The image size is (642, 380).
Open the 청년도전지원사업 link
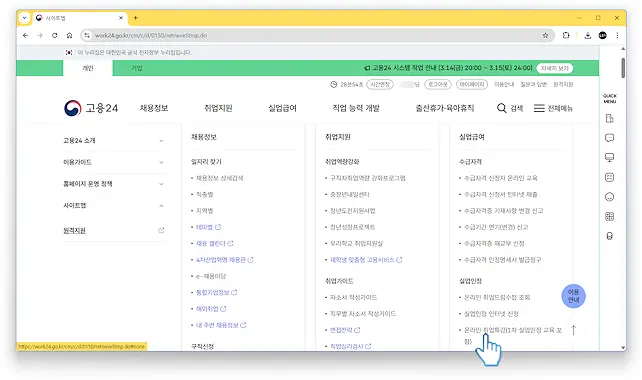click(353, 211)
